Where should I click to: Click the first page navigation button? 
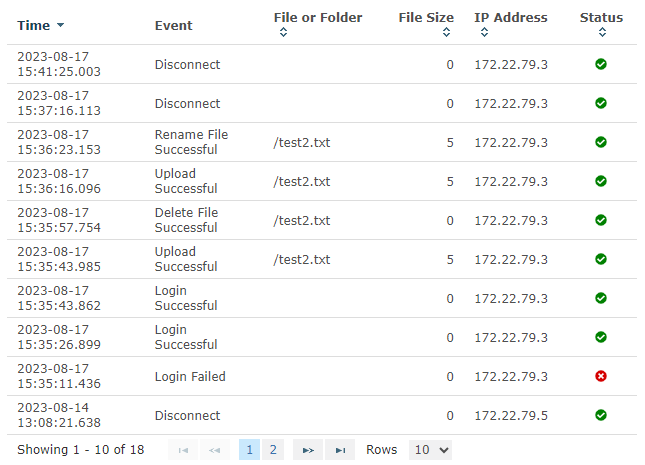point(183,450)
